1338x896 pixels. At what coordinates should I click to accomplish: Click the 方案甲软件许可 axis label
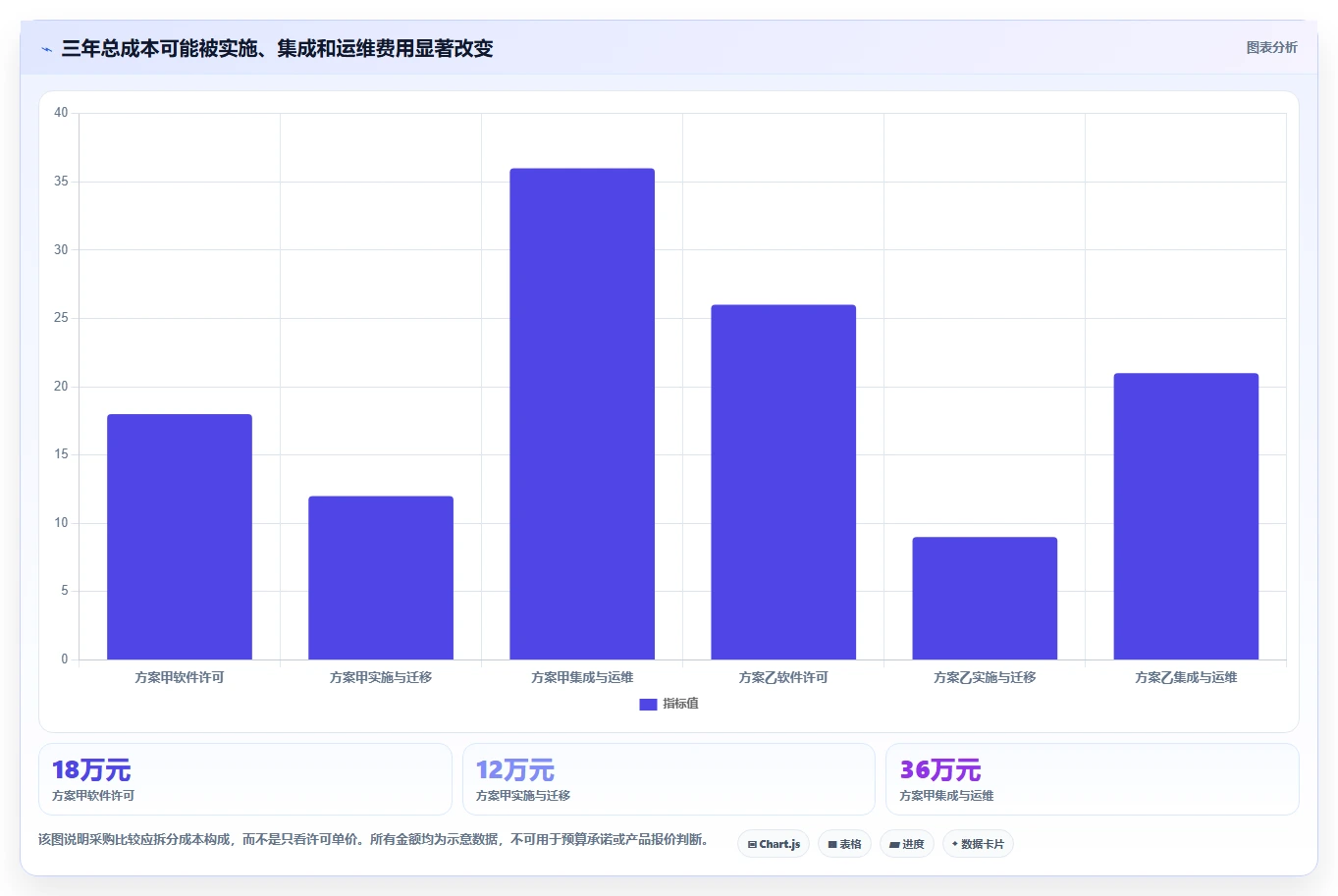point(180,677)
